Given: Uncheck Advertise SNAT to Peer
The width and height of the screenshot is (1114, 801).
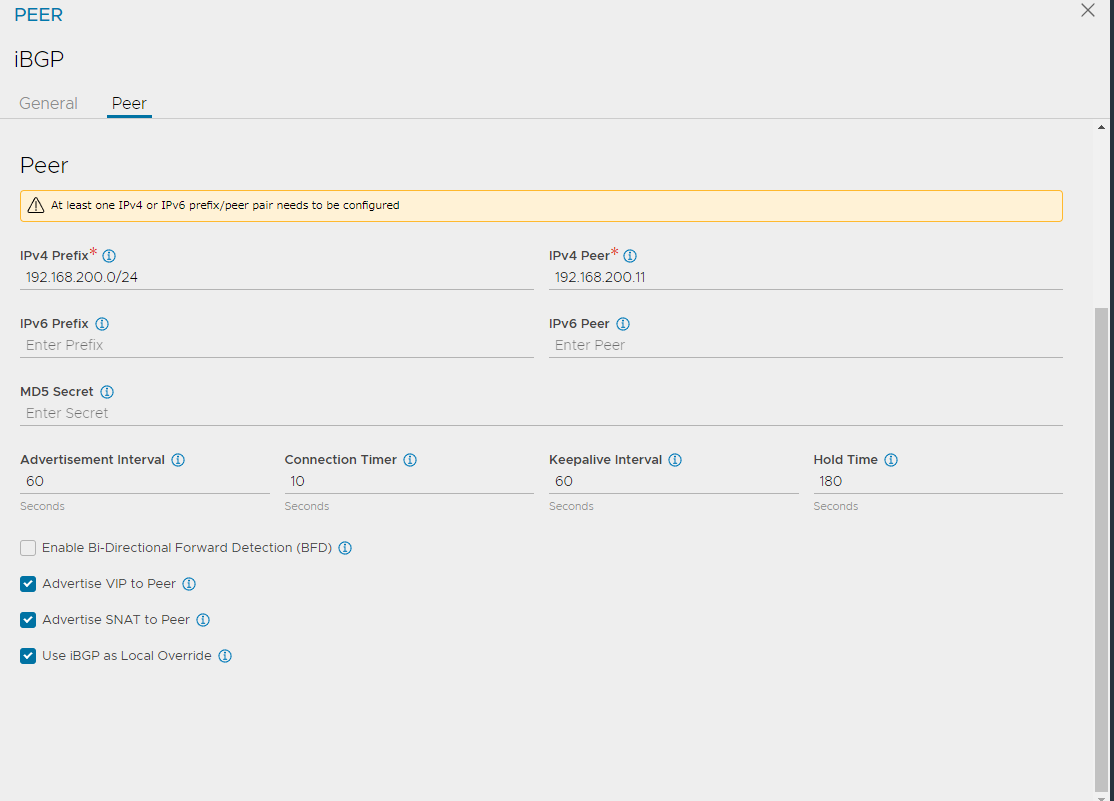Looking at the screenshot, I should (x=28, y=620).
